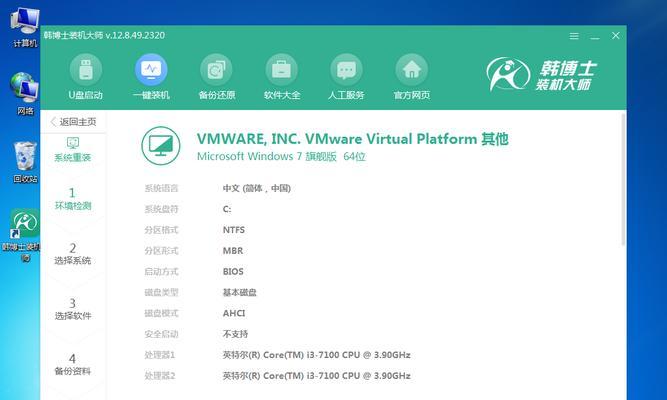Viewport: 667px width, 400px height.
Task: Select step 1 环境检测
Action: tap(73, 199)
